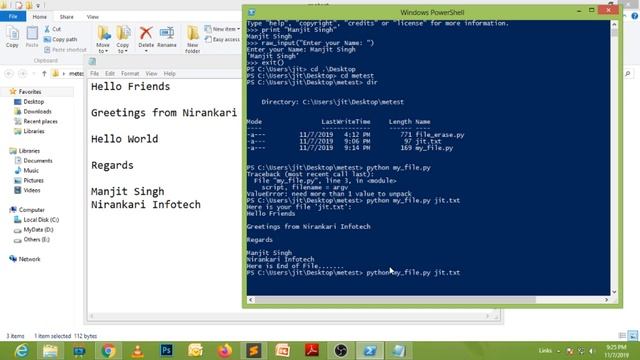Open Internet Explorer from the taskbar
This screenshot has height=360, width=640.
21,351
